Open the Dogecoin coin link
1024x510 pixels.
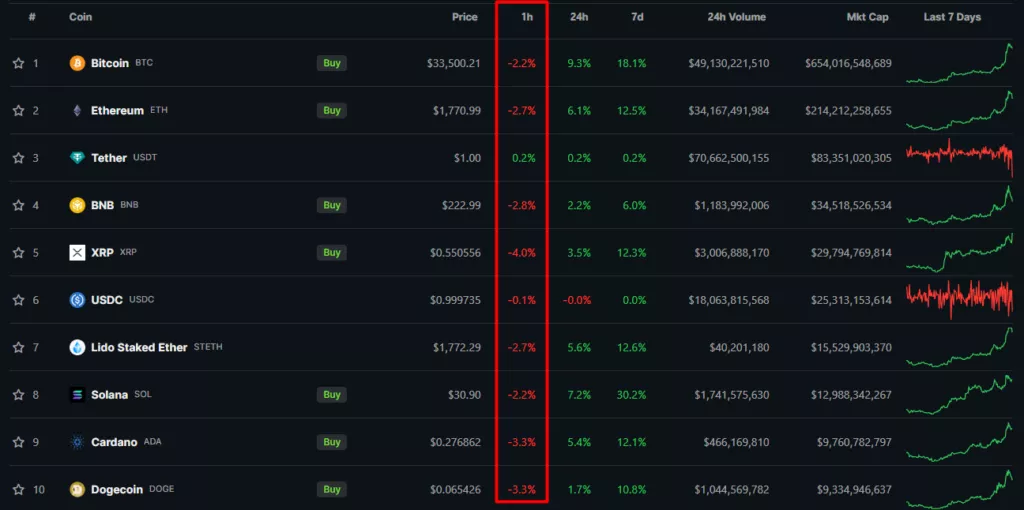[117, 489]
